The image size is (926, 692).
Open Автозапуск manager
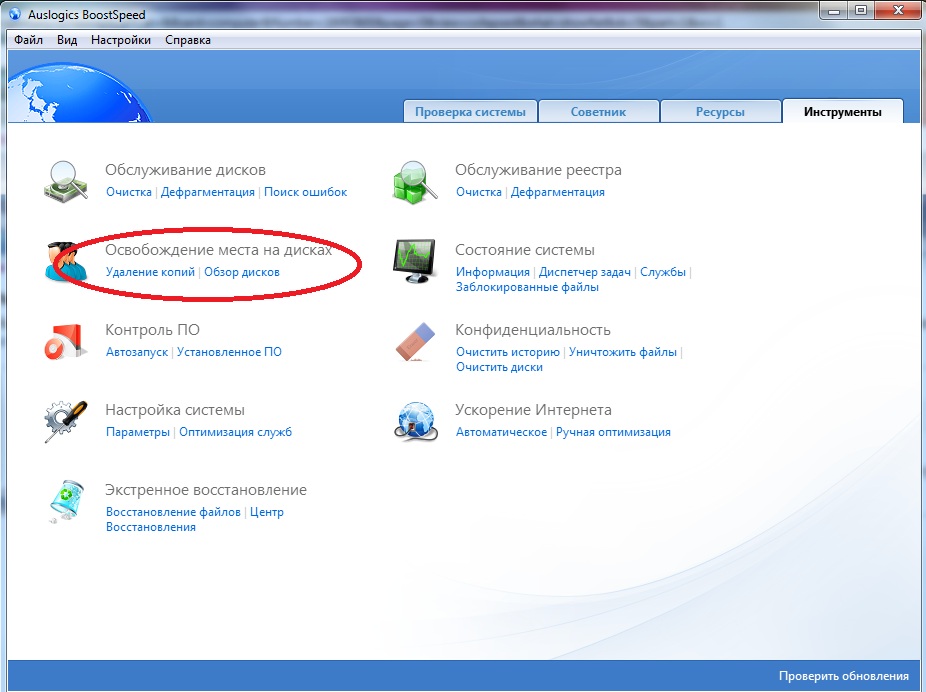pos(137,352)
